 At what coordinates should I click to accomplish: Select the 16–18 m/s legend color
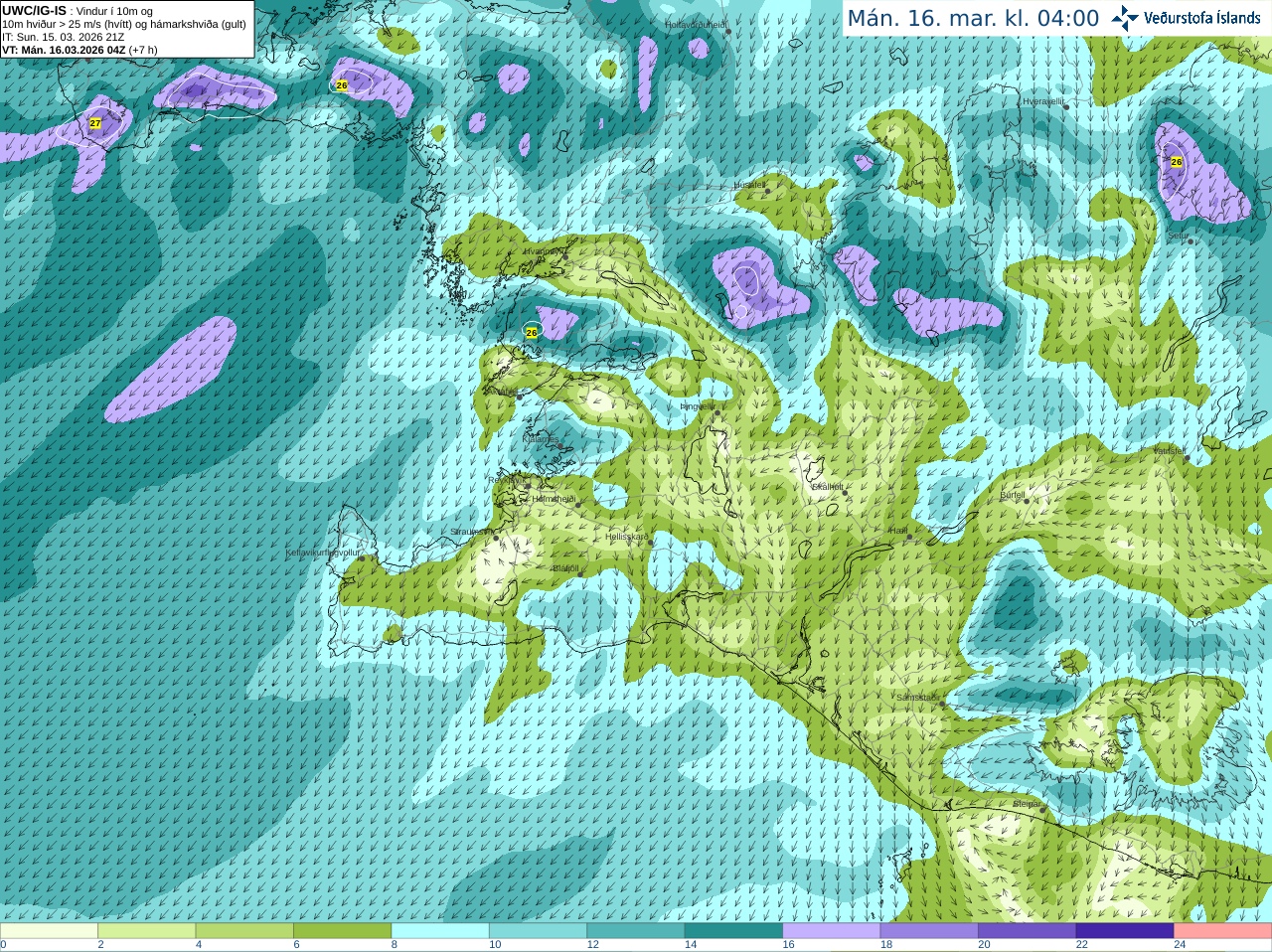[832, 931]
